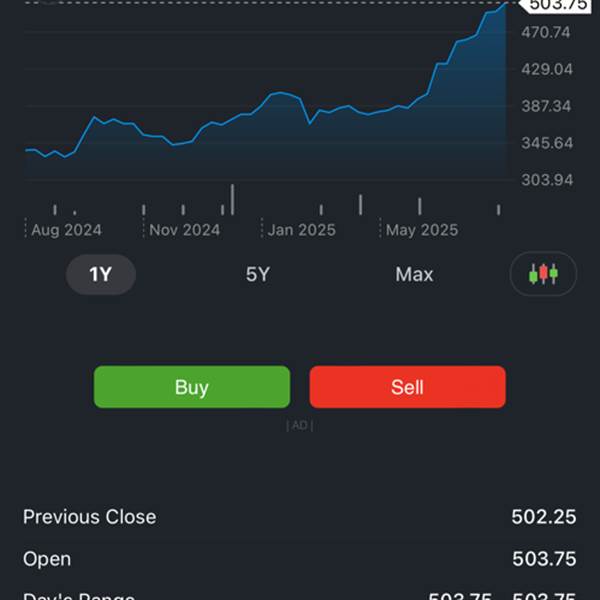Image resolution: width=600 pixels, height=600 pixels.
Task: Select the Max time range
Action: tap(414, 274)
